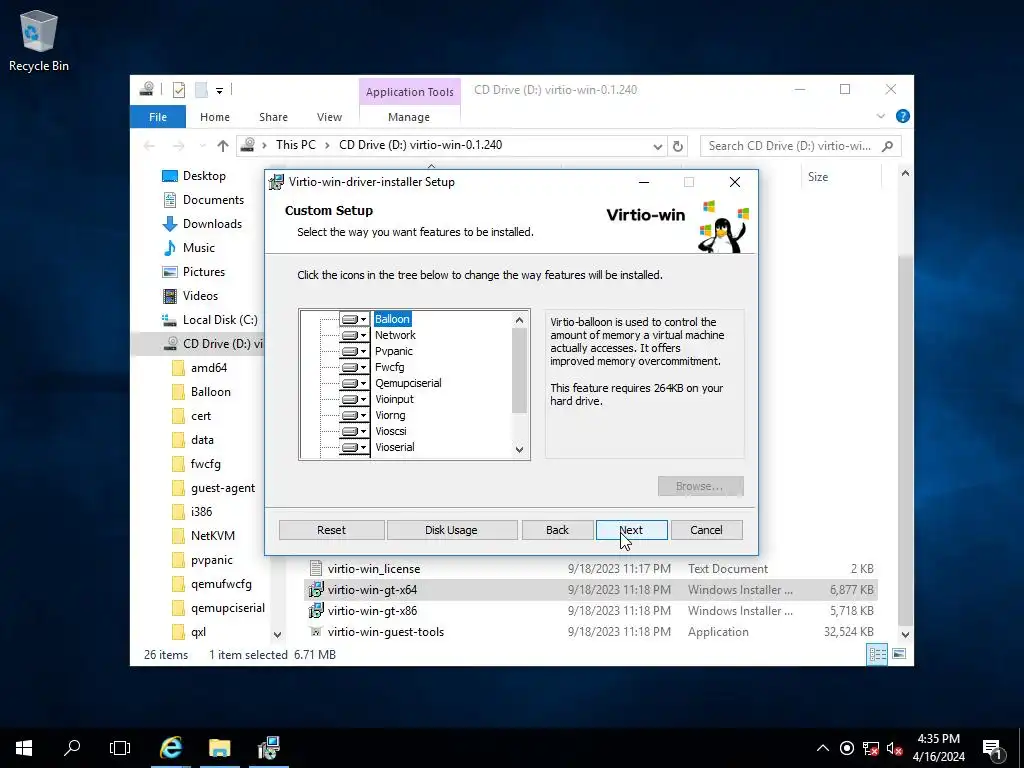The height and width of the screenshot is (768, 1024).
Task: Click the Next button in setup
Action: point(632,530)
